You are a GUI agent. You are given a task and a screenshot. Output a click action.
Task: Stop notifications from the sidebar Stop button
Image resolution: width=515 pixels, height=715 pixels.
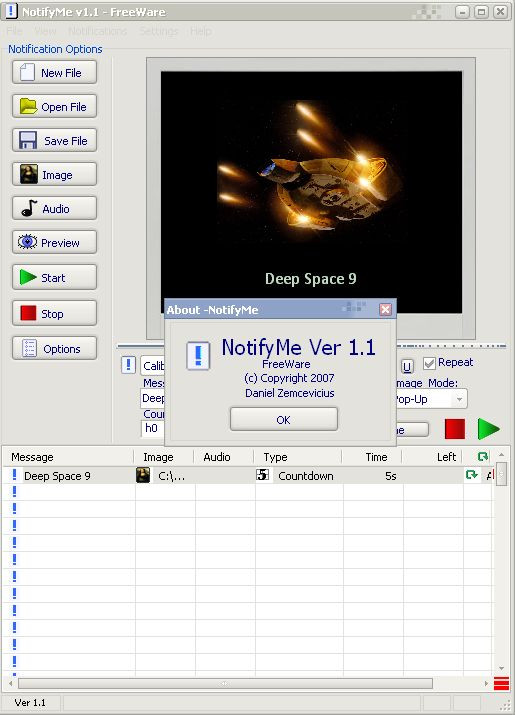pyautogui.click(x=54, y=313)
